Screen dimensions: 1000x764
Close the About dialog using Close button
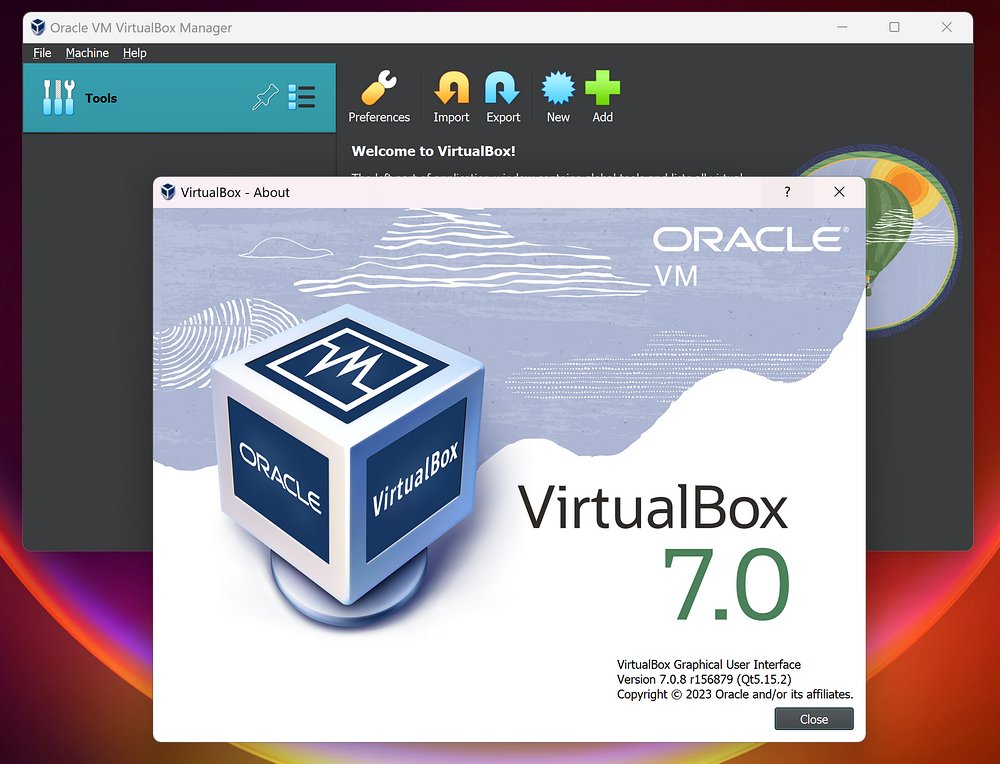coord(814,719)
